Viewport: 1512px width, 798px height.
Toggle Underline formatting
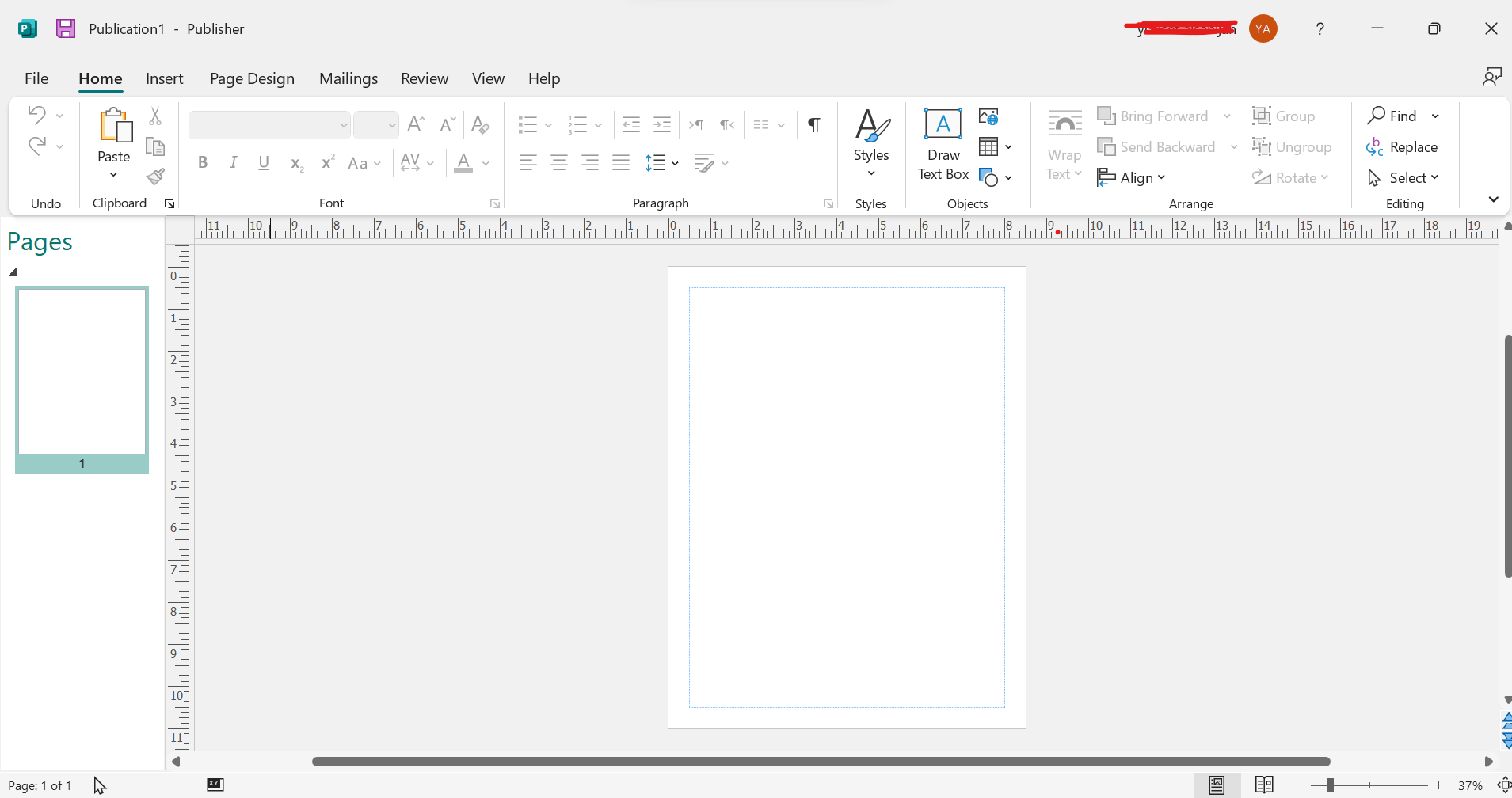click(x=265, y=162)
